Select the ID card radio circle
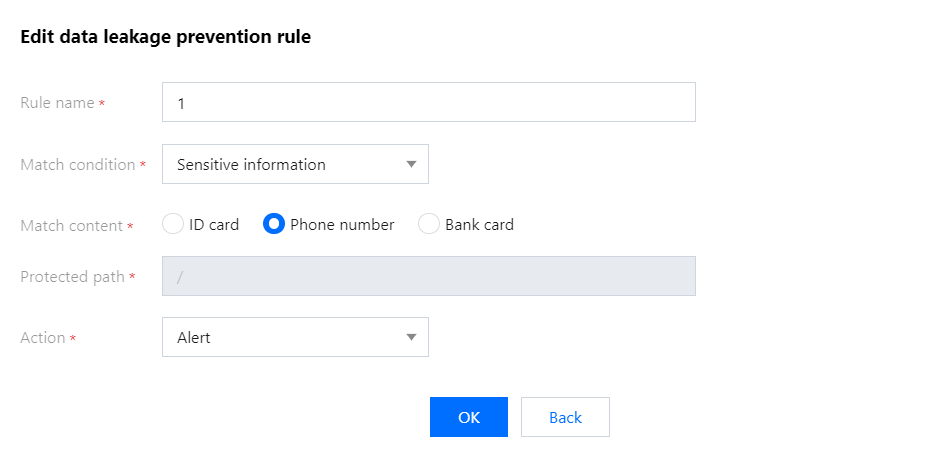Image resolution: width=947 pixels, height=449 pixels. click(173, 224)
